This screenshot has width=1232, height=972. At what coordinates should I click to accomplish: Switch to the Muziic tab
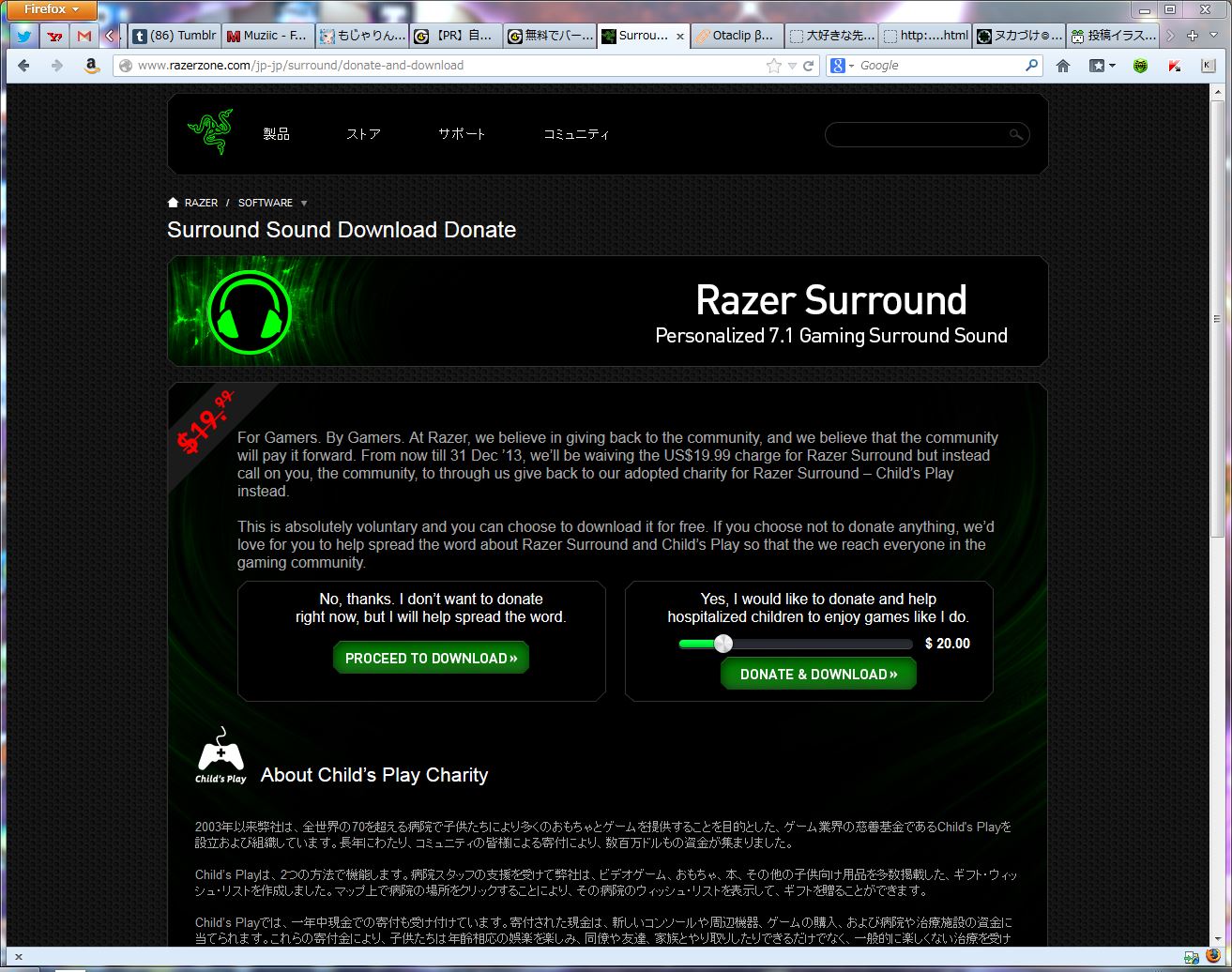coord(268,37)
